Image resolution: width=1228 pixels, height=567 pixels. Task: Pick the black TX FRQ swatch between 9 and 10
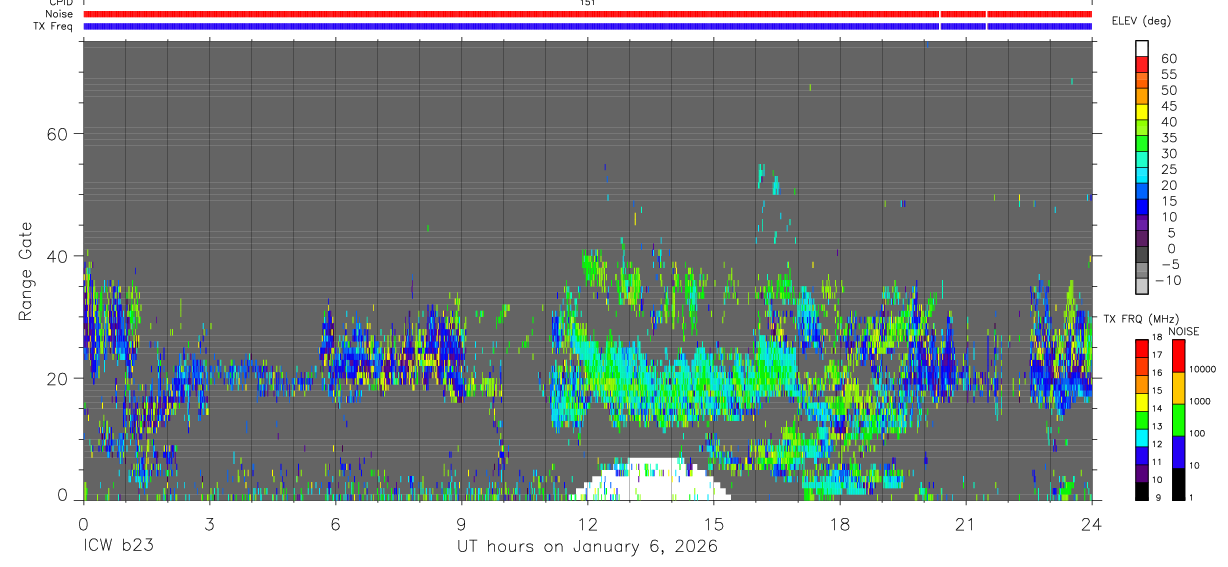coord(1141,491)
